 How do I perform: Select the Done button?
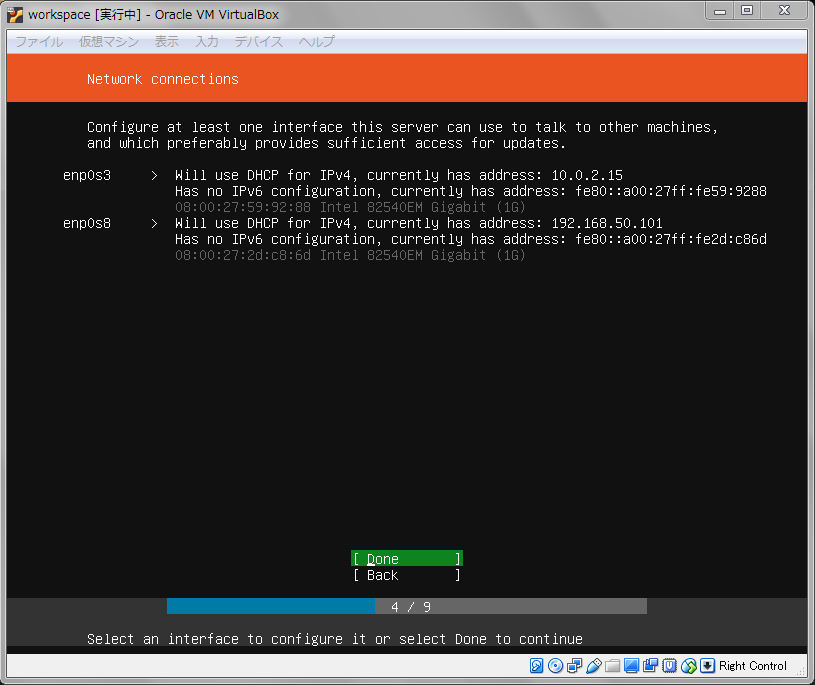407,559
